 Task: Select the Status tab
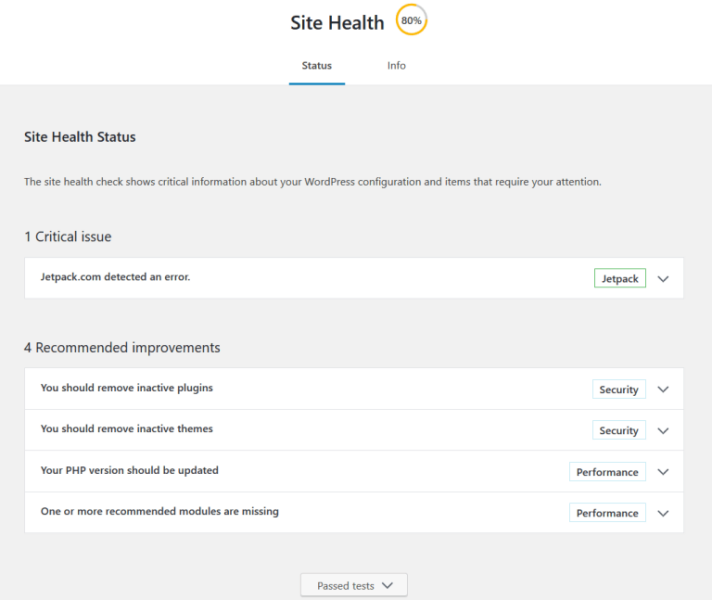316,65
